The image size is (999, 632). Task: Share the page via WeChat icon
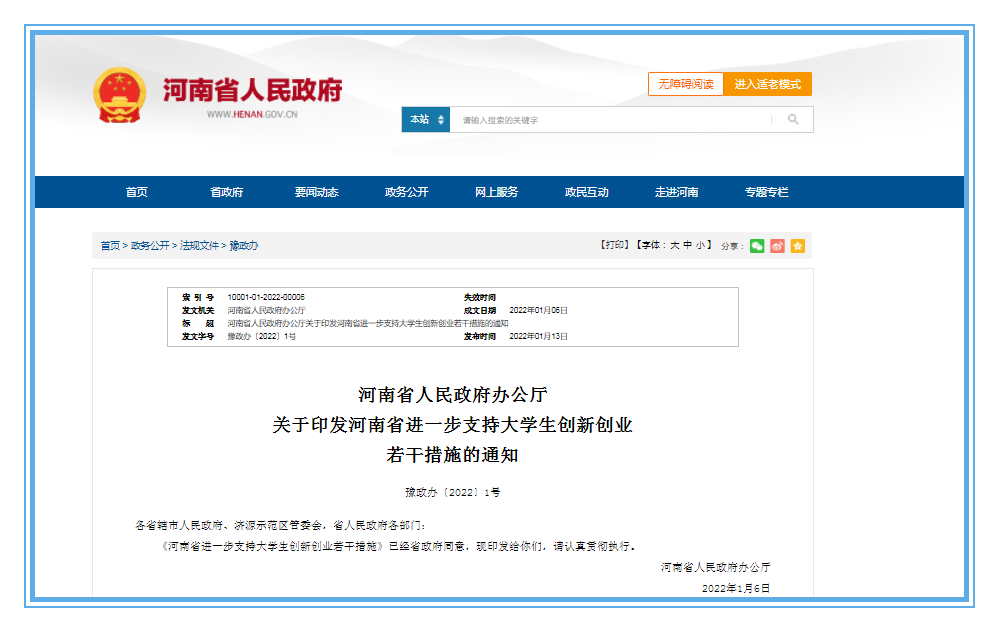[757, 246]
